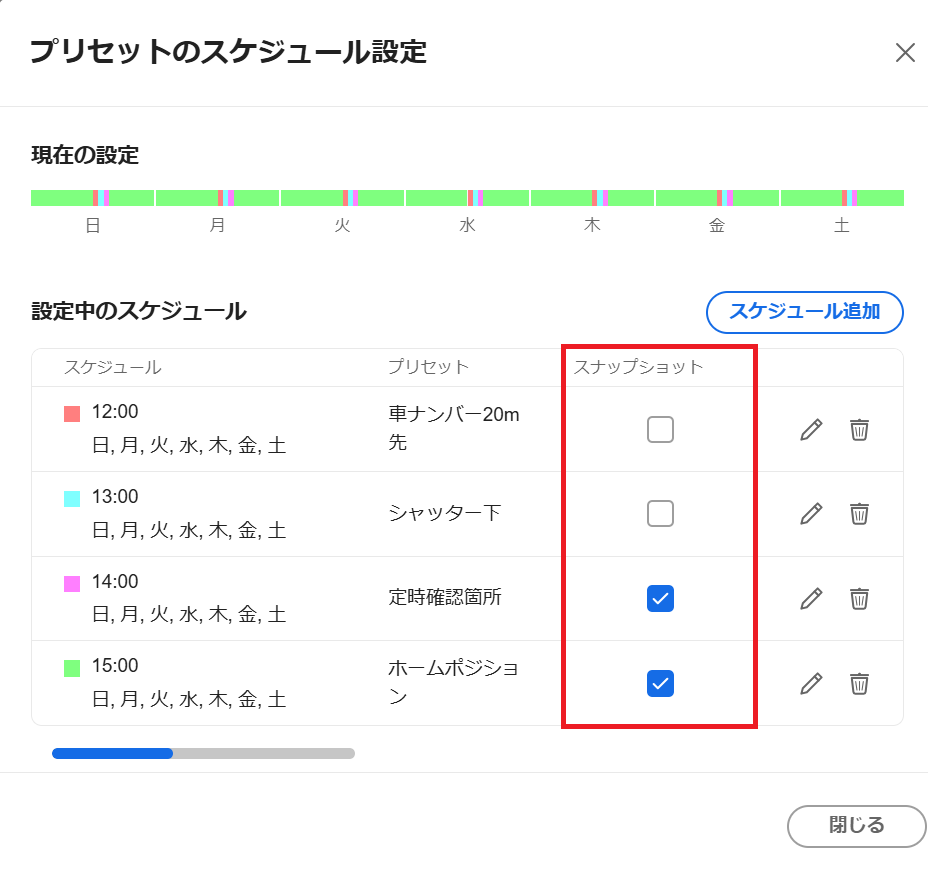Delete the 14:00 定時確認箇所 schedule

859,599
